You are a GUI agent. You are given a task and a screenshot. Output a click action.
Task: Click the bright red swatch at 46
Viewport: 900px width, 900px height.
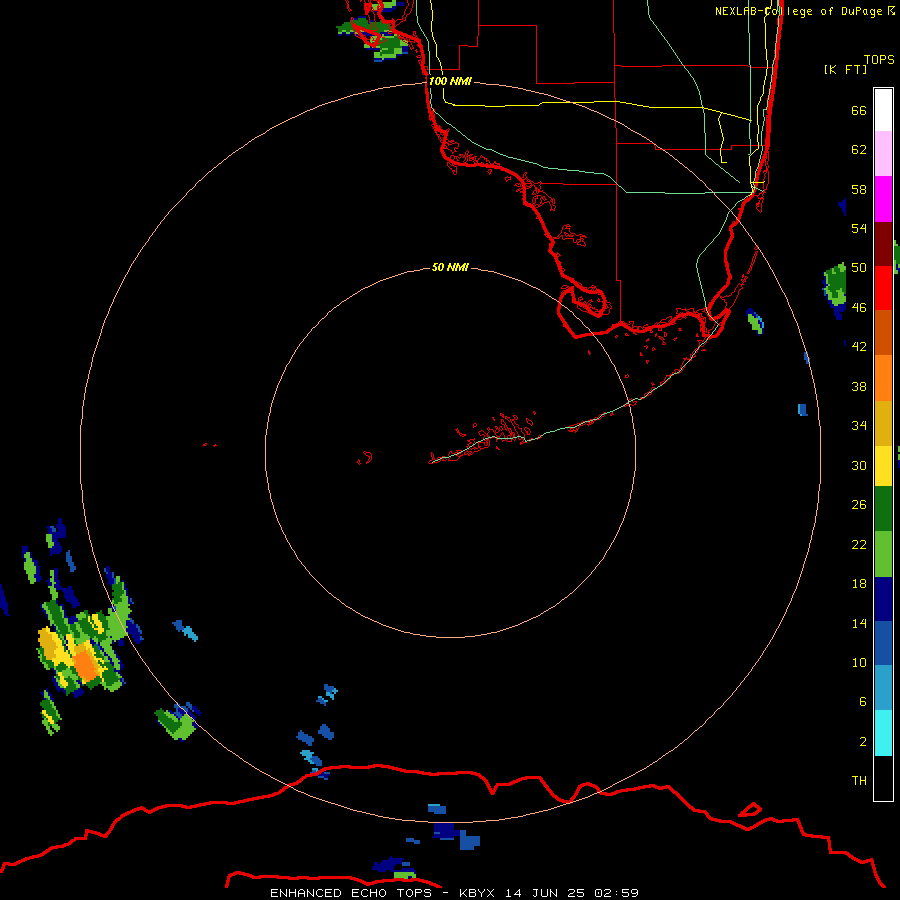pos(883,288)
